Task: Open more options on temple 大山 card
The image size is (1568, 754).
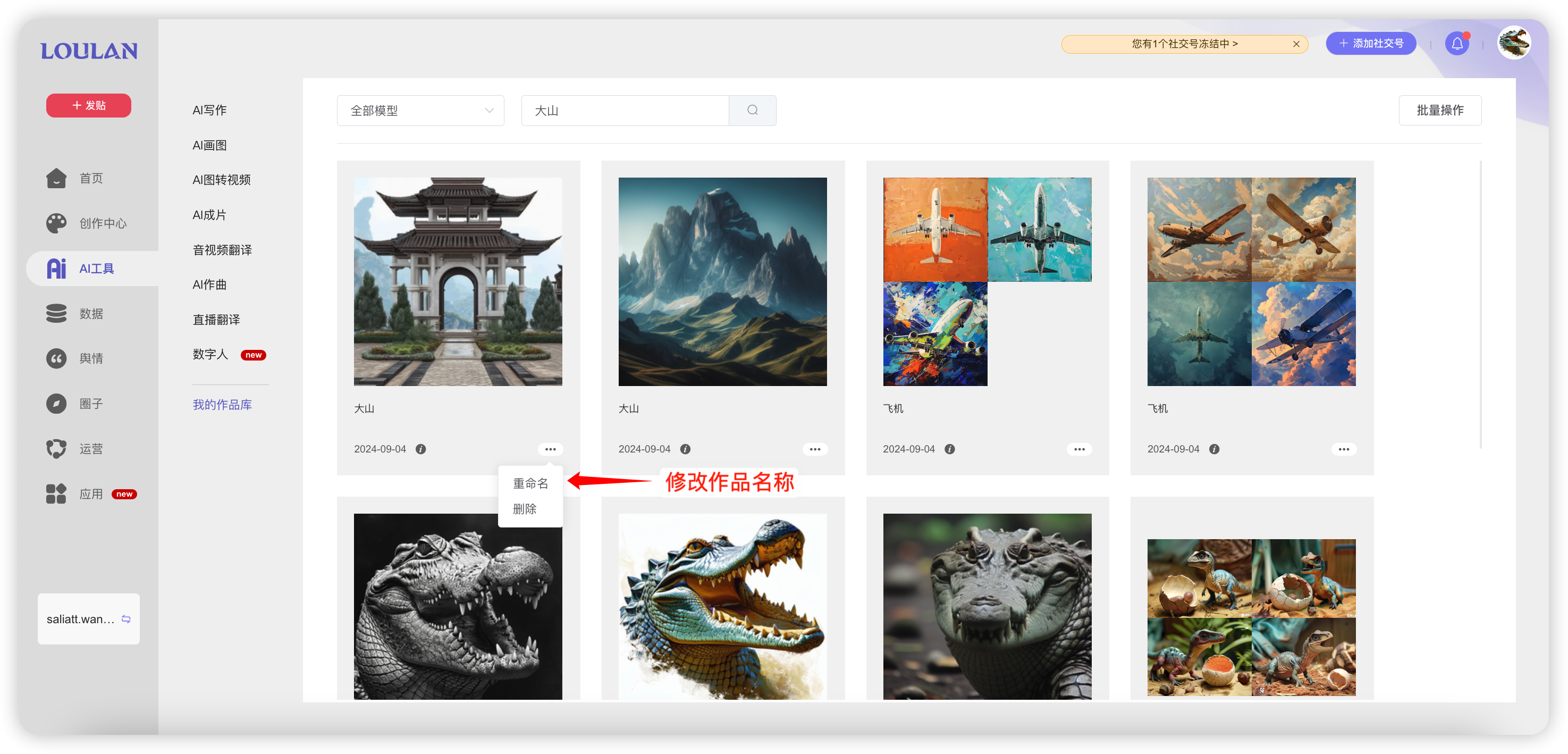Action: pos(551,449)
